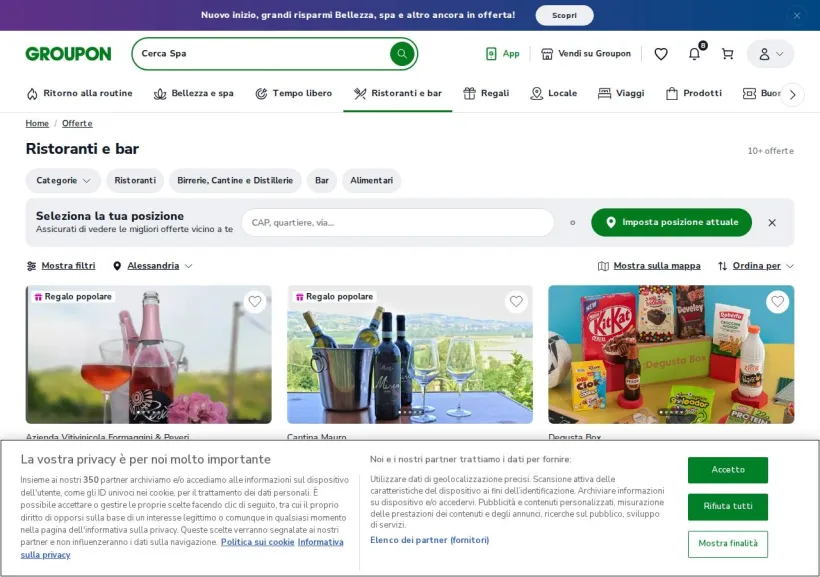Screen dimensions: 820x577
Task: Open the rosé wine bottle deal image
Action: tap(149, 355)
